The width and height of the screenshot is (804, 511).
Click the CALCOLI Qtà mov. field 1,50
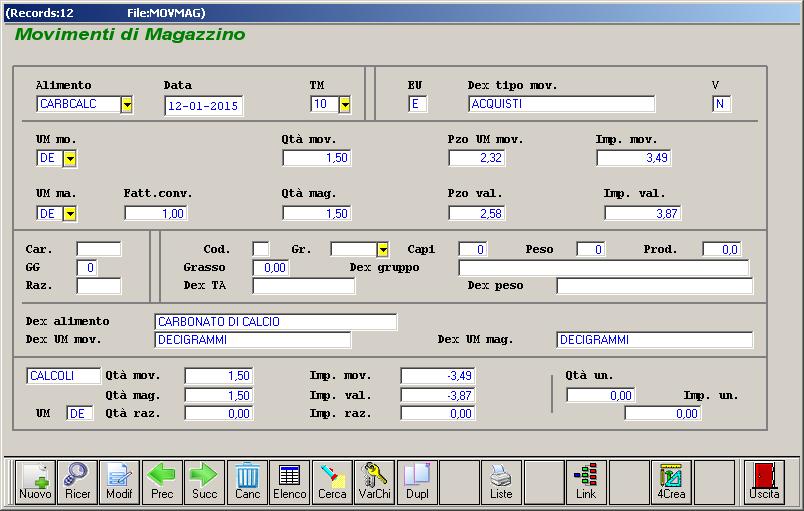[x=219, y=376]
